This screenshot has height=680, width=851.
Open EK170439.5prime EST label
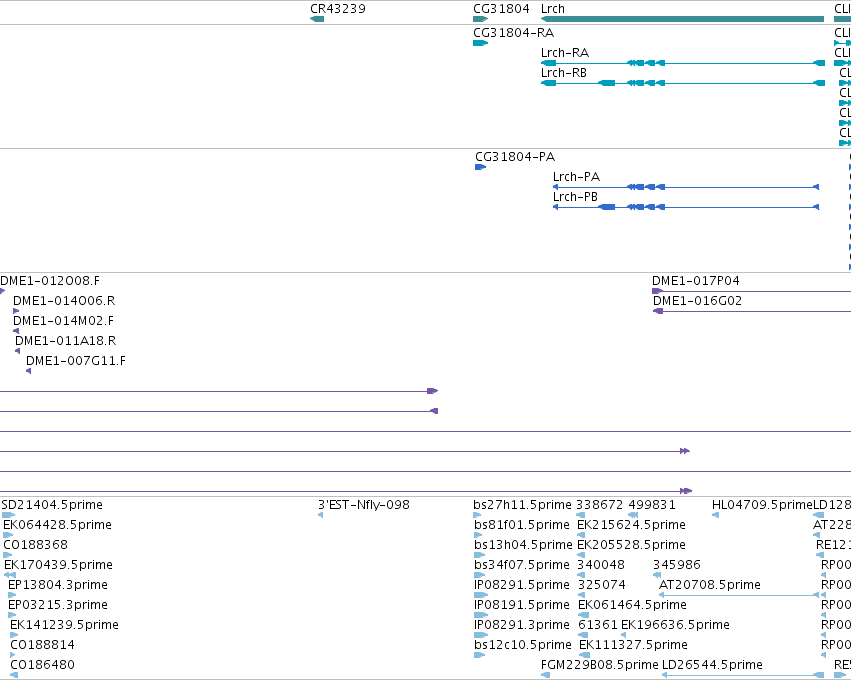(x=59, y=565)
